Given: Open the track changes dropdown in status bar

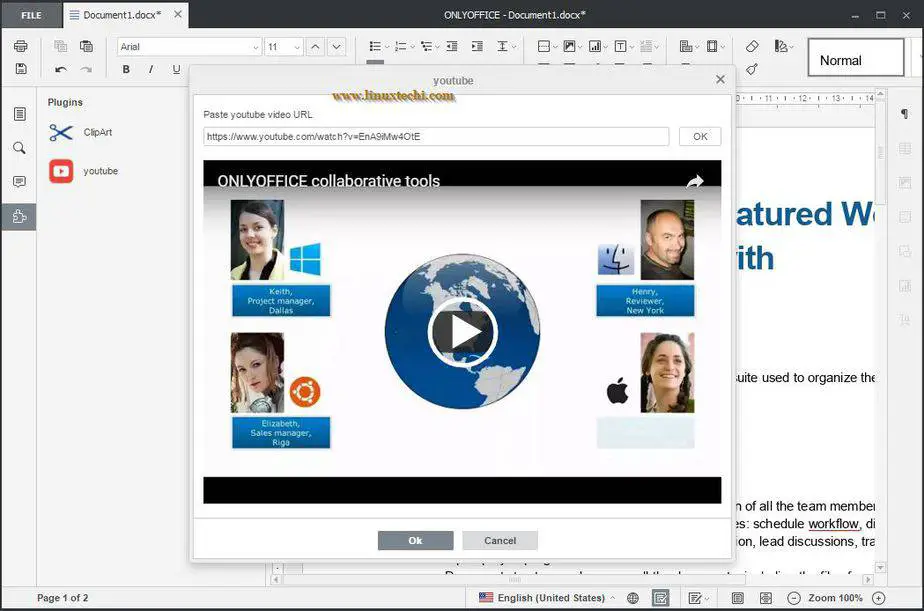Looking at the screenshot, I should [x=698, y=598].
